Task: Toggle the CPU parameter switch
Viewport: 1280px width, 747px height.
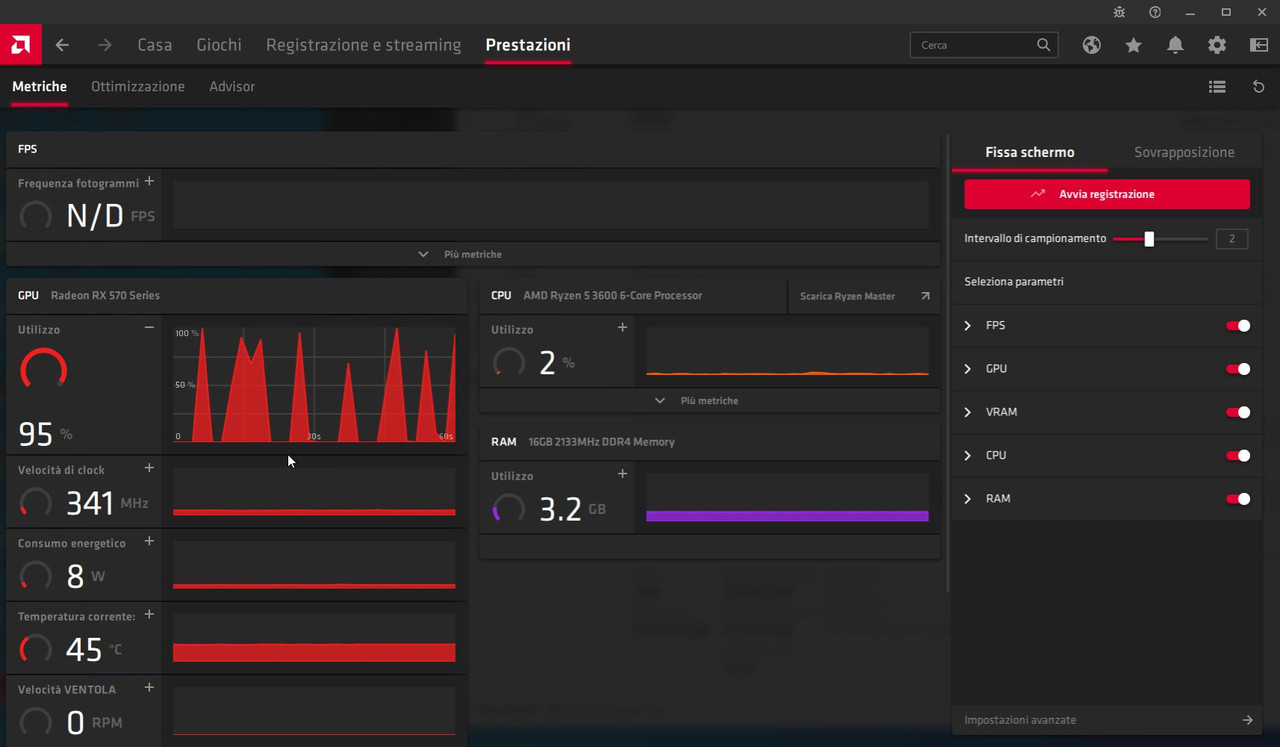Action: 1238,455
